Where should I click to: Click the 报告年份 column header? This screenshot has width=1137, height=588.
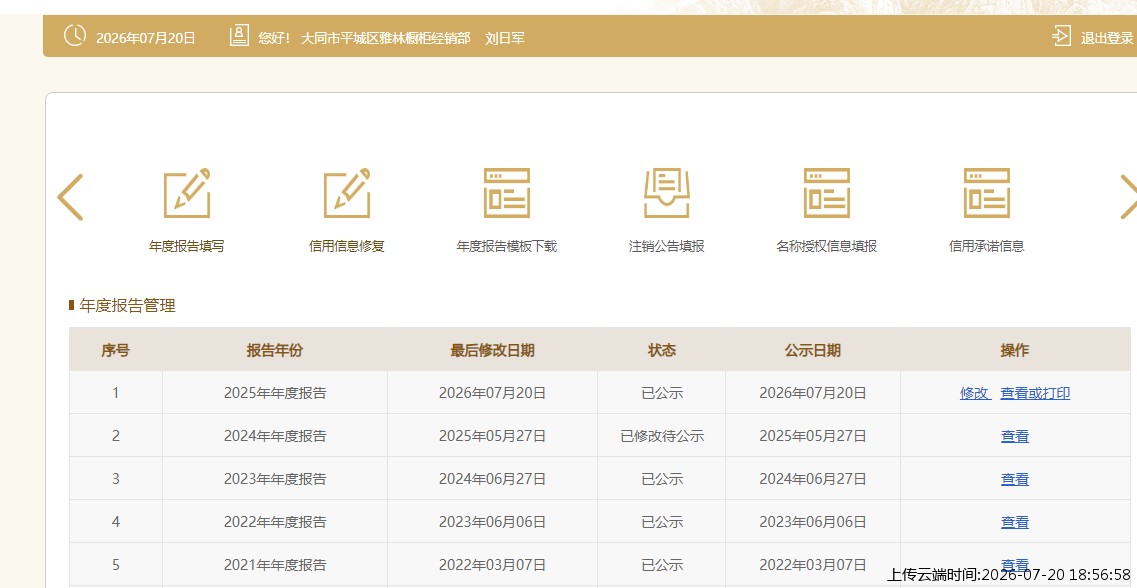(275, 351)
